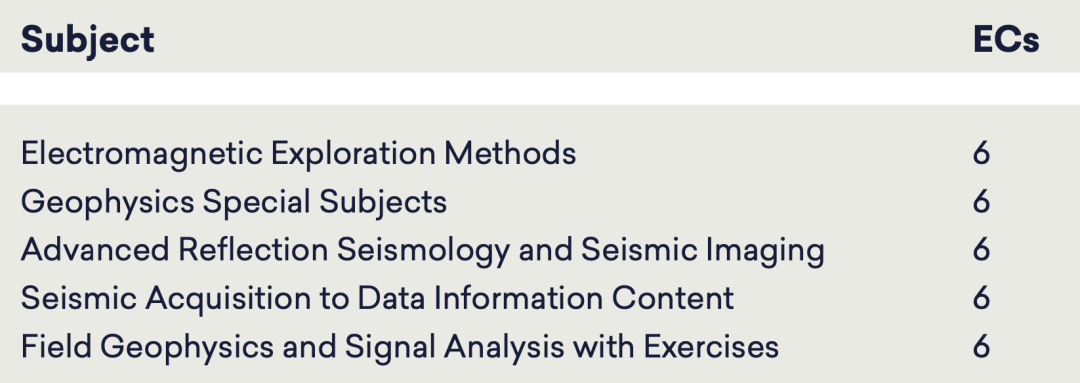Click EC value for Seismic Acquisition row
Image resolution: width=1080 pixels, height=383 pixels.
click(982, 298)
